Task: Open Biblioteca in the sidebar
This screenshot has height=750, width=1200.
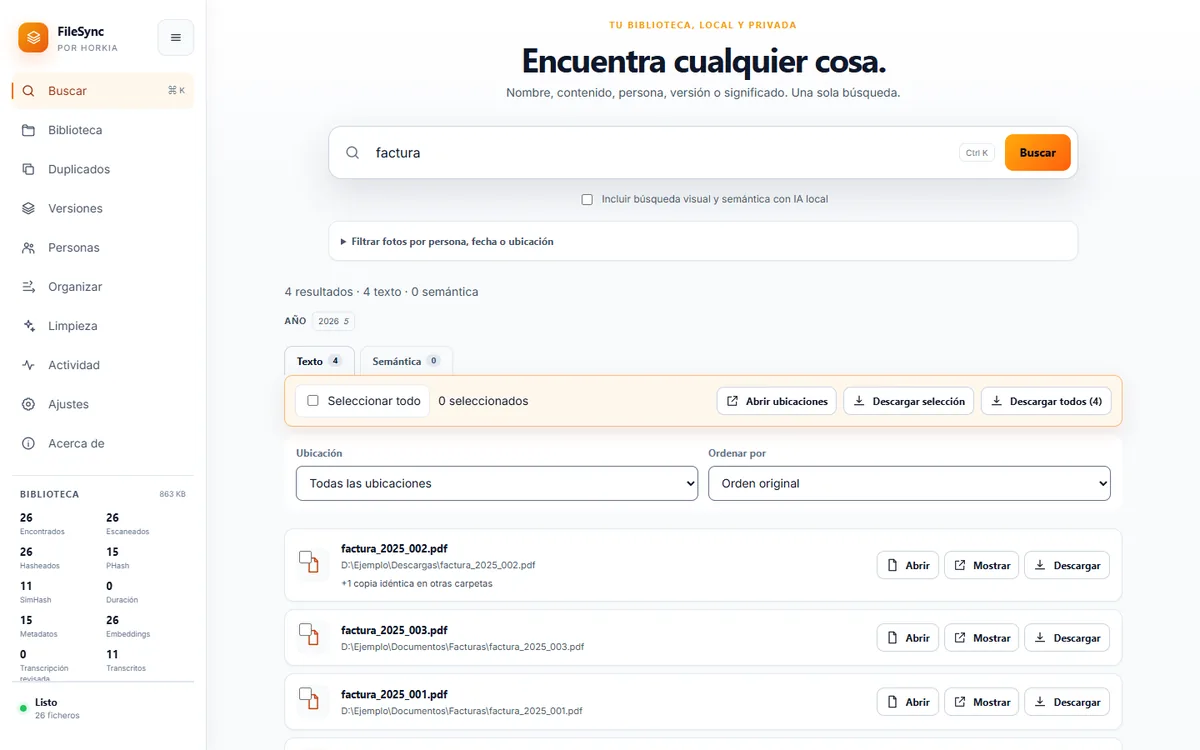Action: [103, 130]
